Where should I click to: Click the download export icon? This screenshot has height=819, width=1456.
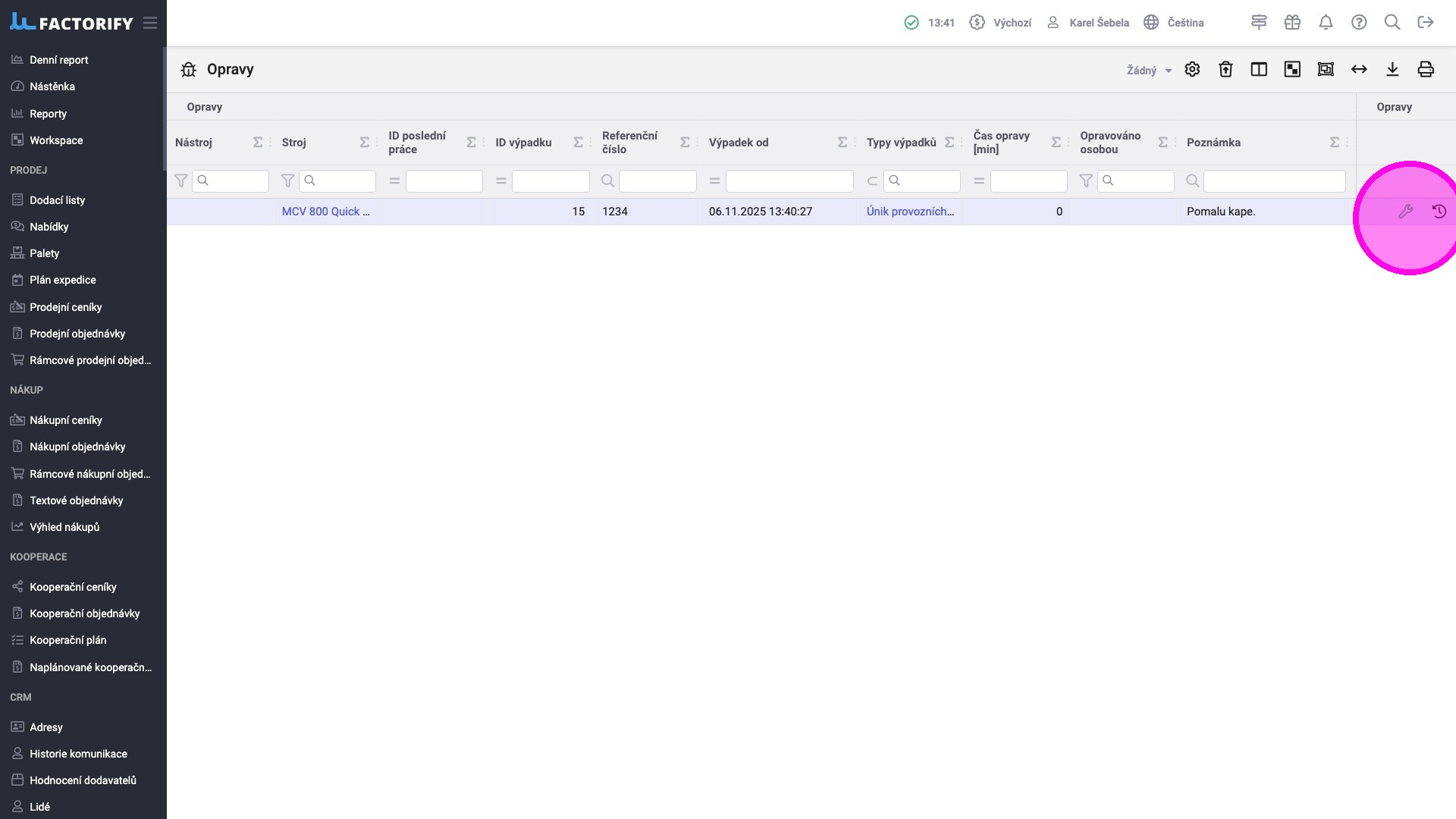pos(1392,70)
